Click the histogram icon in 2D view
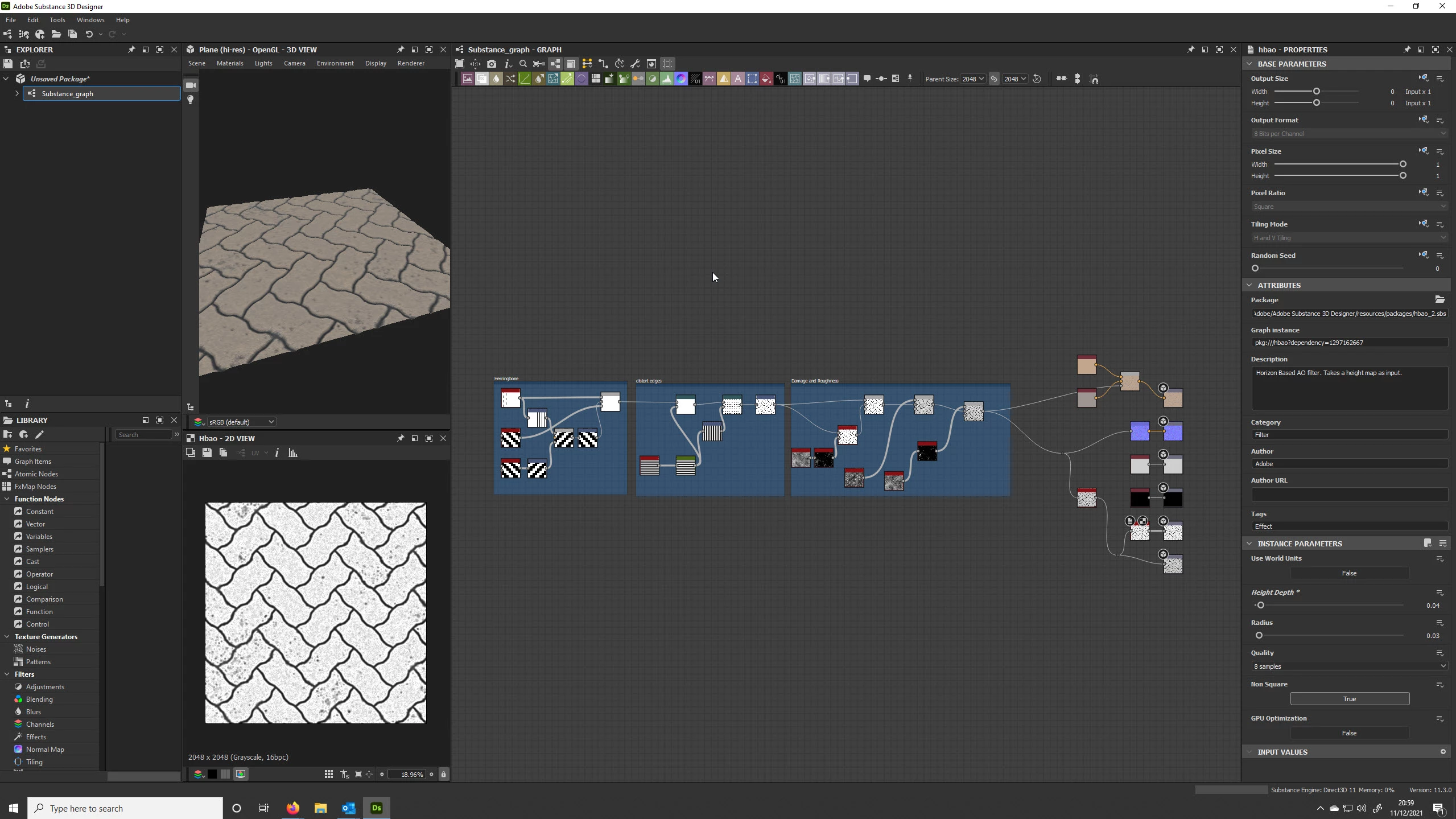The image size is (1456, 819). (293, 453)
